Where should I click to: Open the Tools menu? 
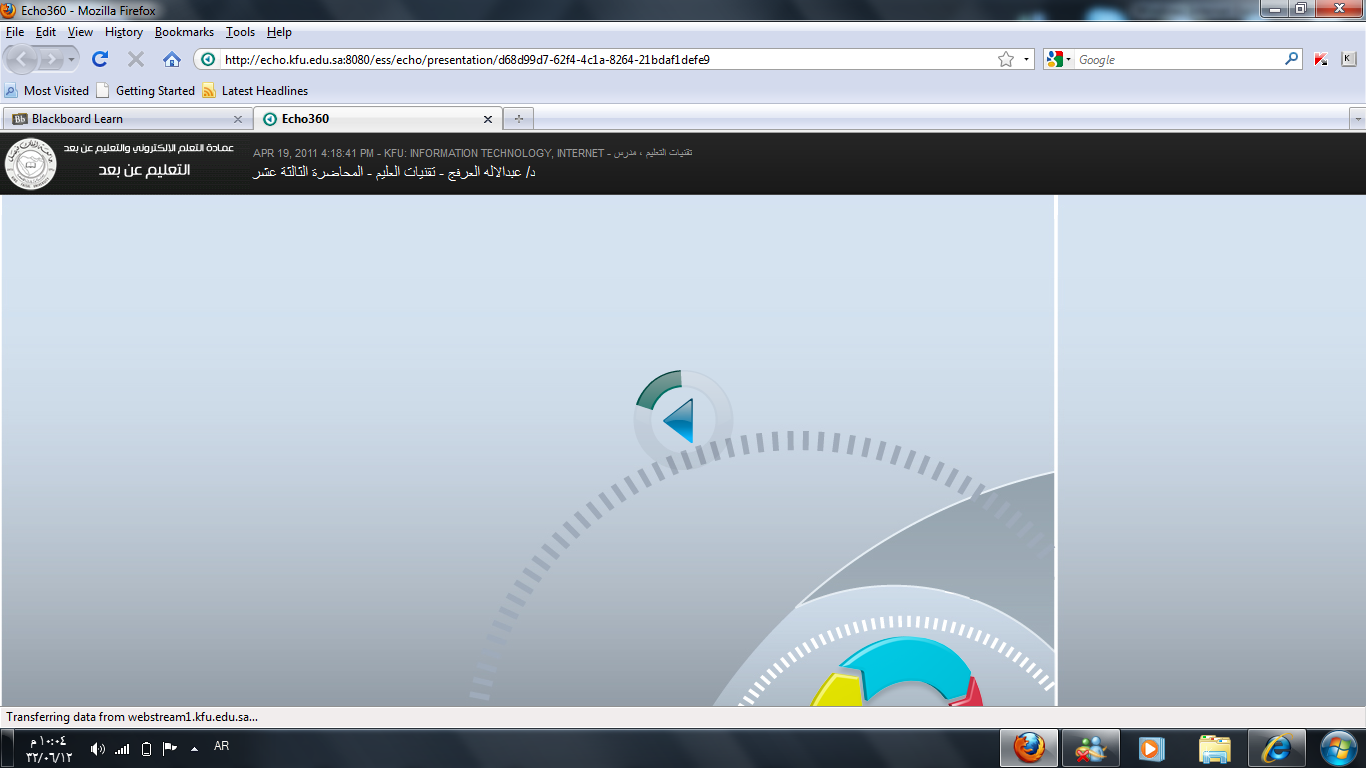tap(240, 32)
